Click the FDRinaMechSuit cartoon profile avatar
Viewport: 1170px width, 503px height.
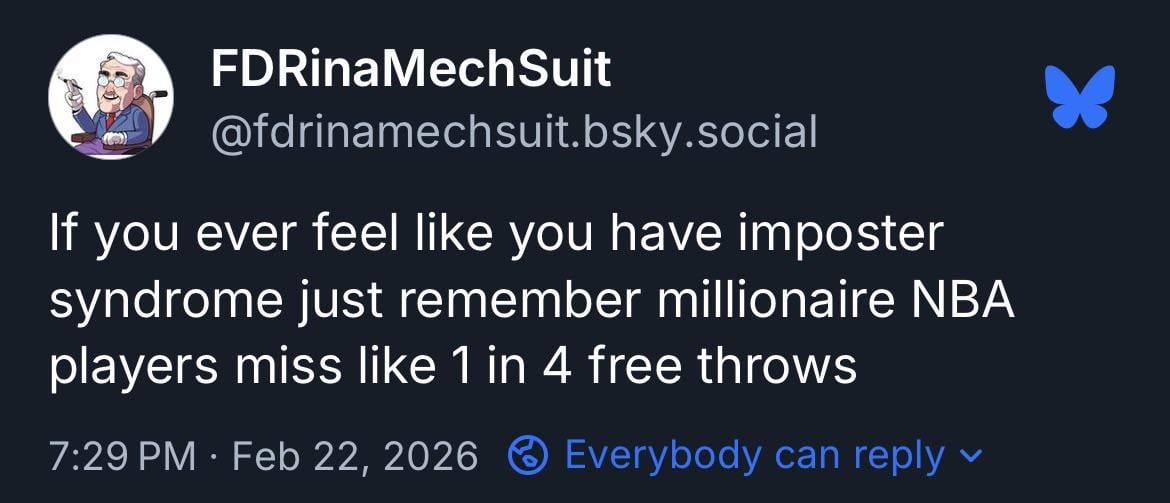[x=111, y=97]
